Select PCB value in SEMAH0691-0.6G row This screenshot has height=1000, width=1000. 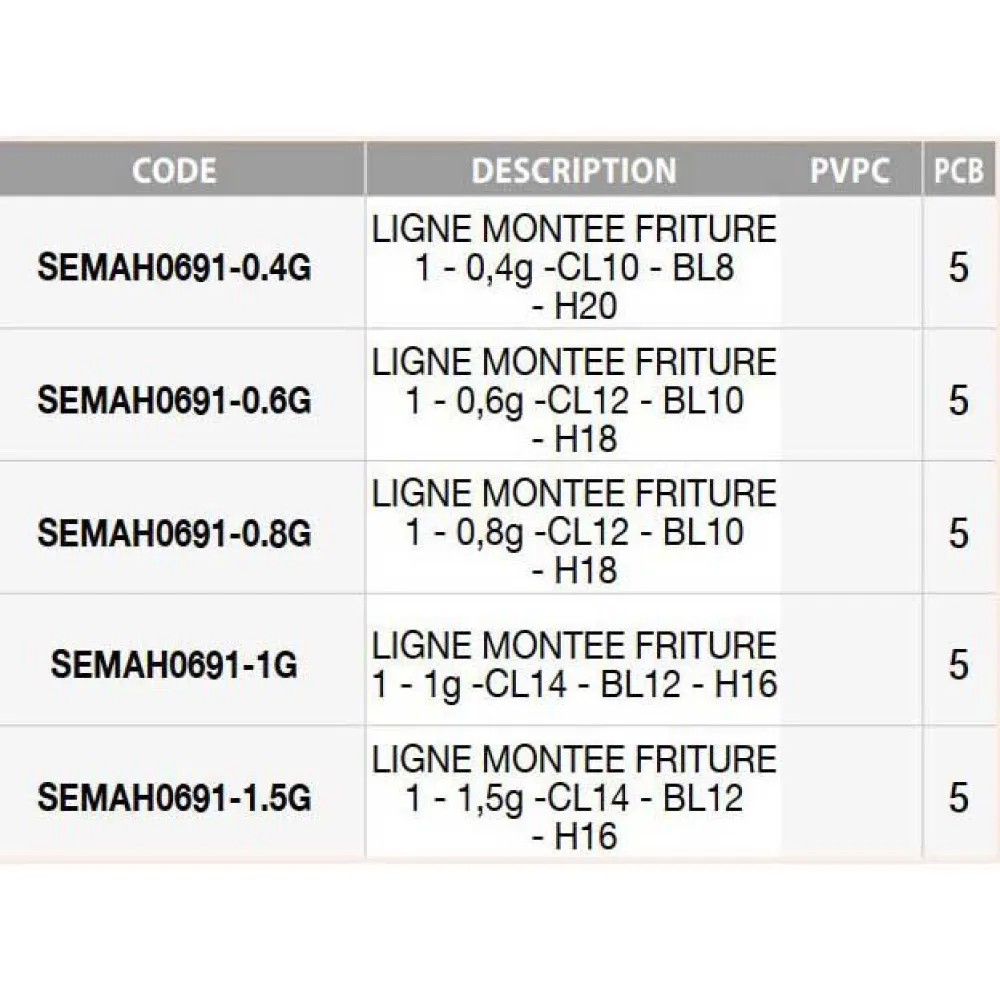click(x=959, y=400)
